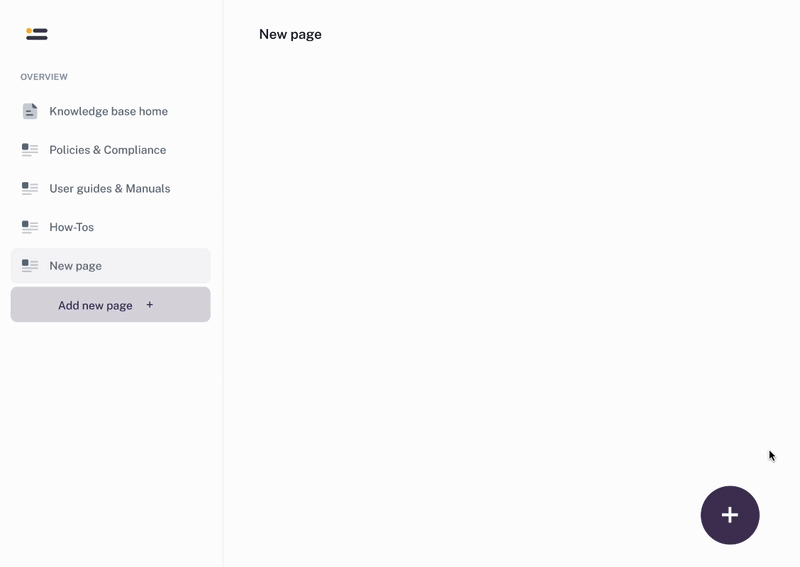Click the OVERVIEW section label
Image resolution: width=800 pixels, height=567 pixels.
[x=44, y=77]
